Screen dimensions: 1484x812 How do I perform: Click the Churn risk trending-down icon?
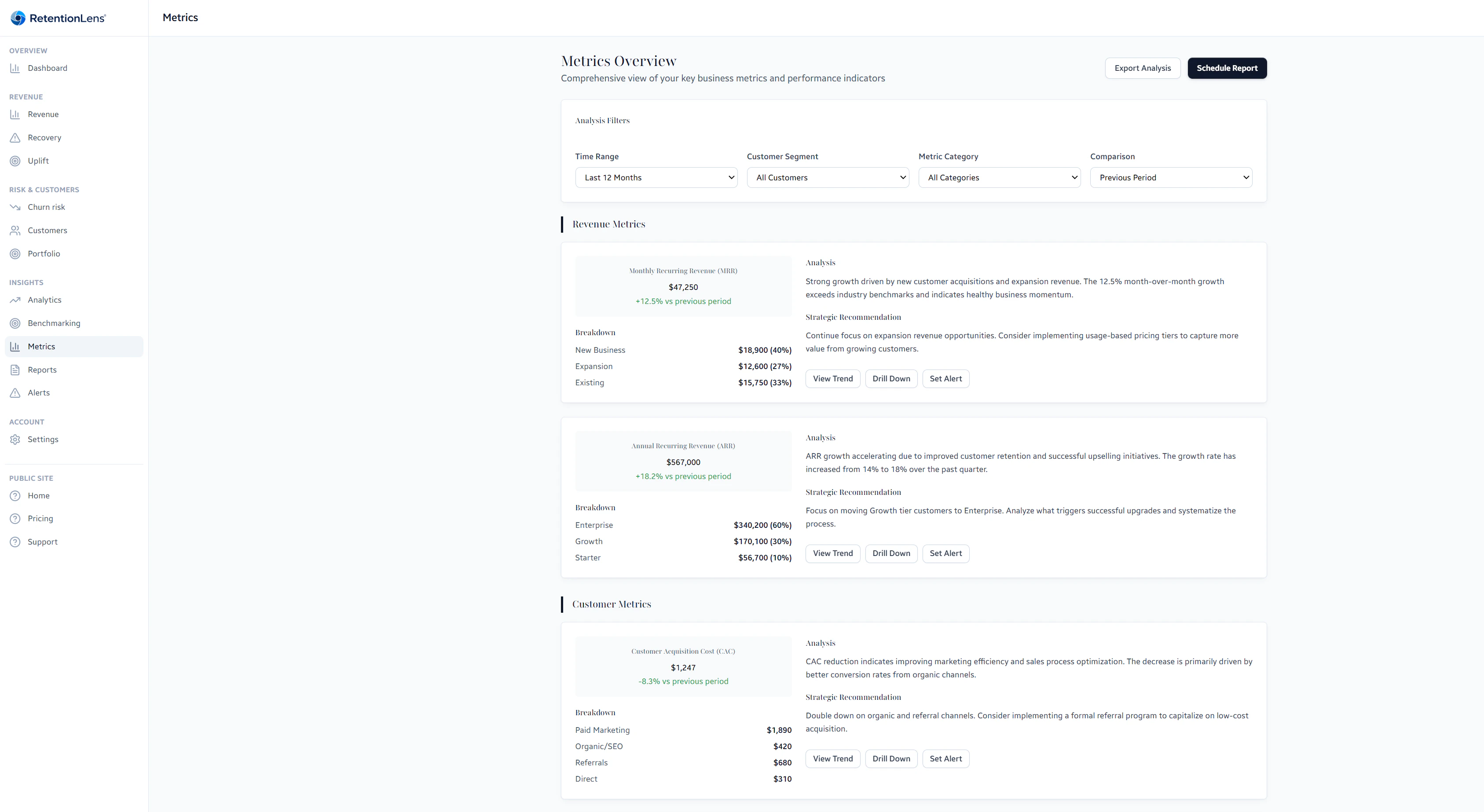click(x=15, y=207)
